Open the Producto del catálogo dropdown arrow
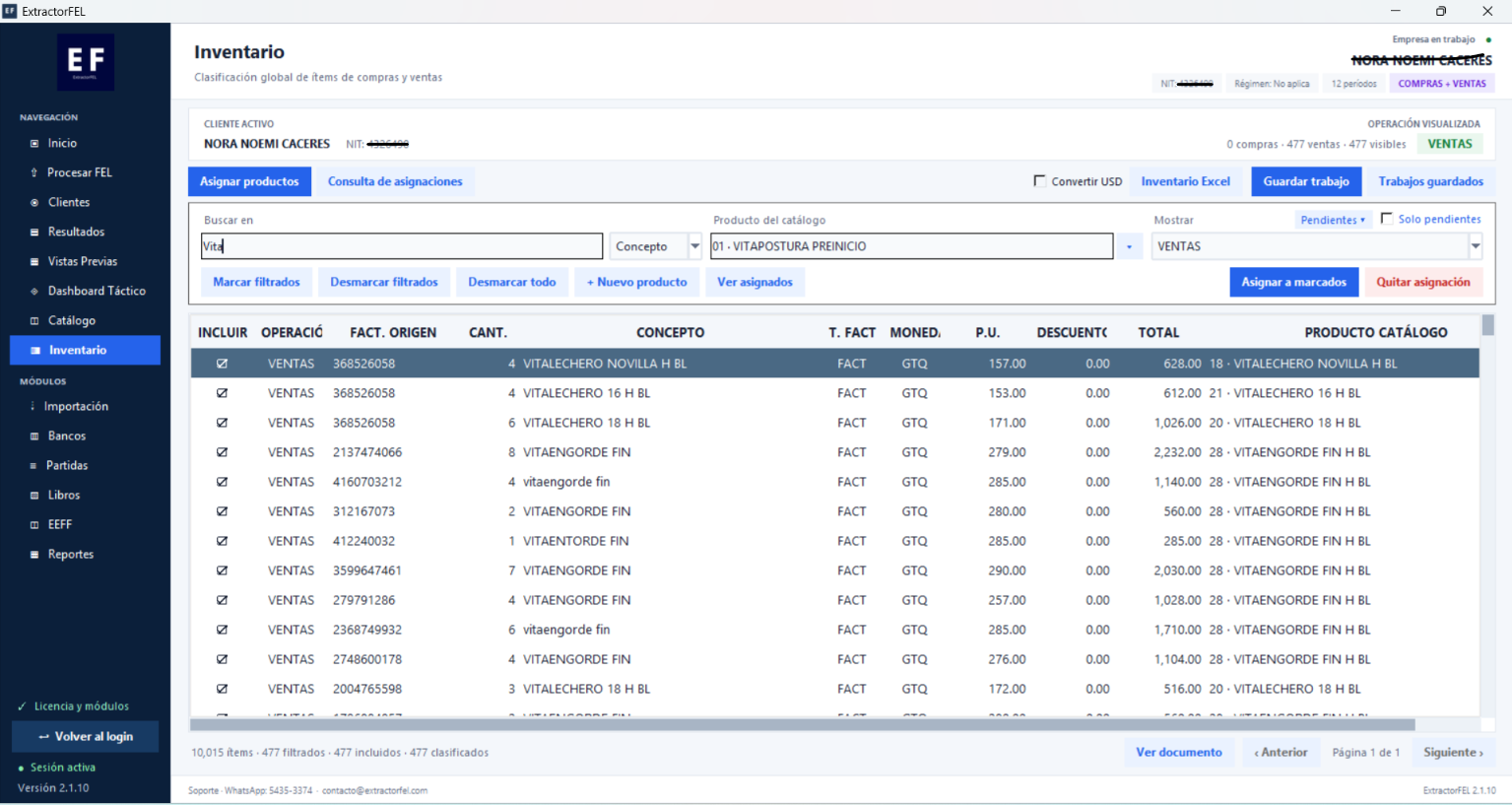The height and width of the screenshot is (805, 1512). (1129, 246)
